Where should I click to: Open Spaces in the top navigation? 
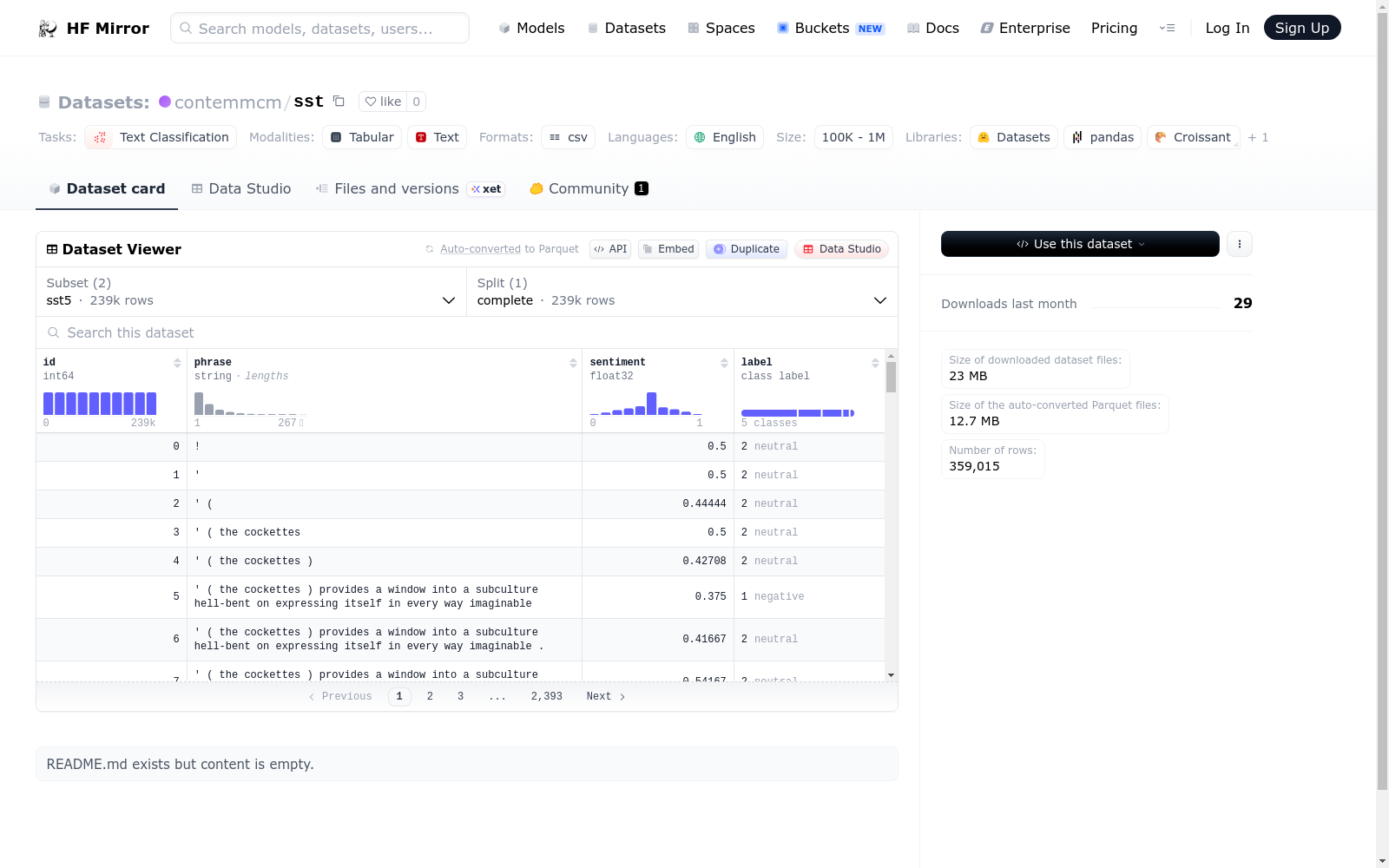721,28
